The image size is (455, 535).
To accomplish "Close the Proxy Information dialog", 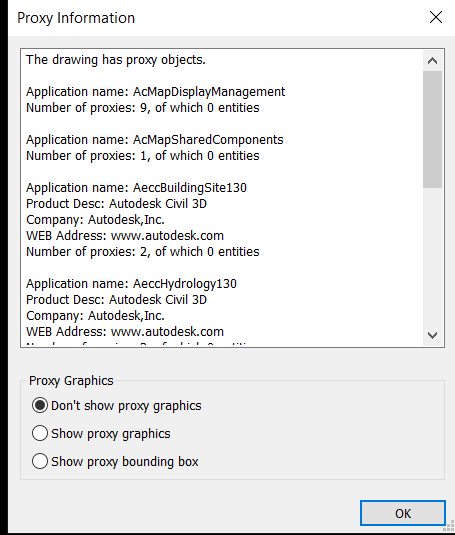I will (x=436, y=17).
